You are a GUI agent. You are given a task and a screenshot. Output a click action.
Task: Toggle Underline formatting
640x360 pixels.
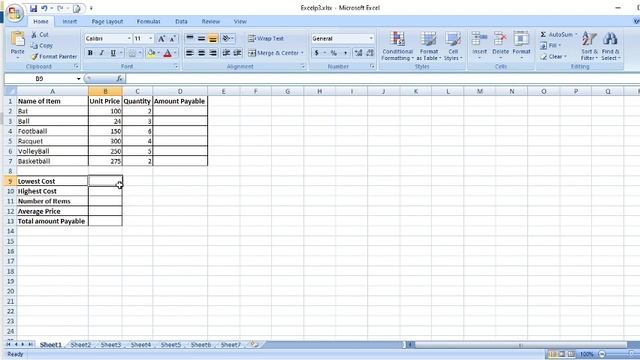tap(113, 53)
